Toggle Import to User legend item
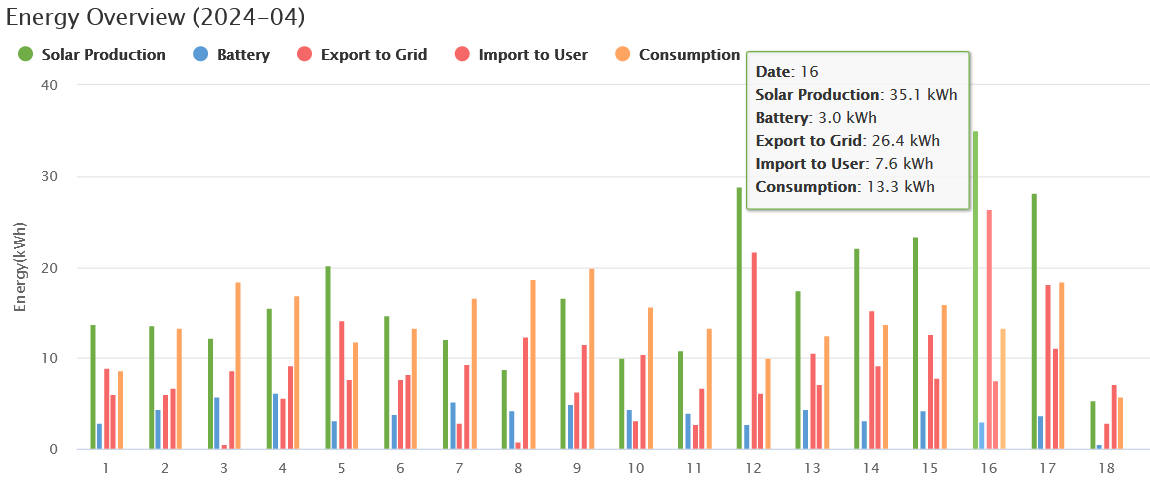Screen dimensions: 1150x483 pyautogui.click(x=532, y=55)
